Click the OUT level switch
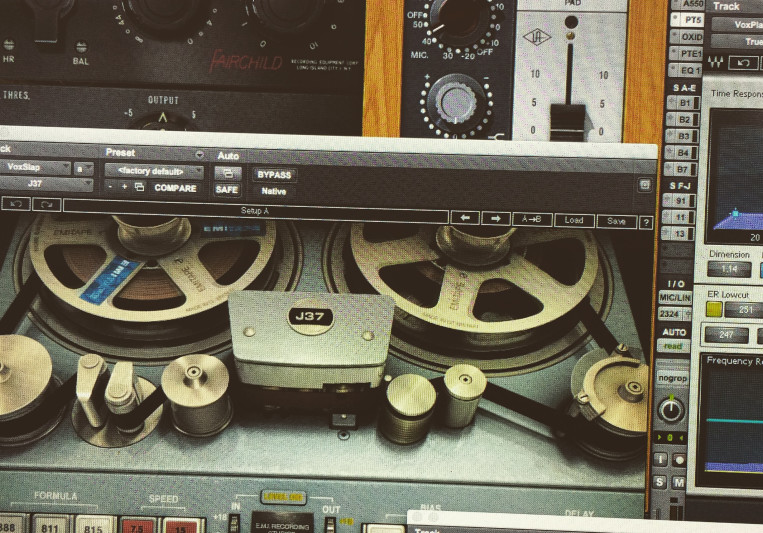Screen dimensions: 763x533 click(330, 524)
